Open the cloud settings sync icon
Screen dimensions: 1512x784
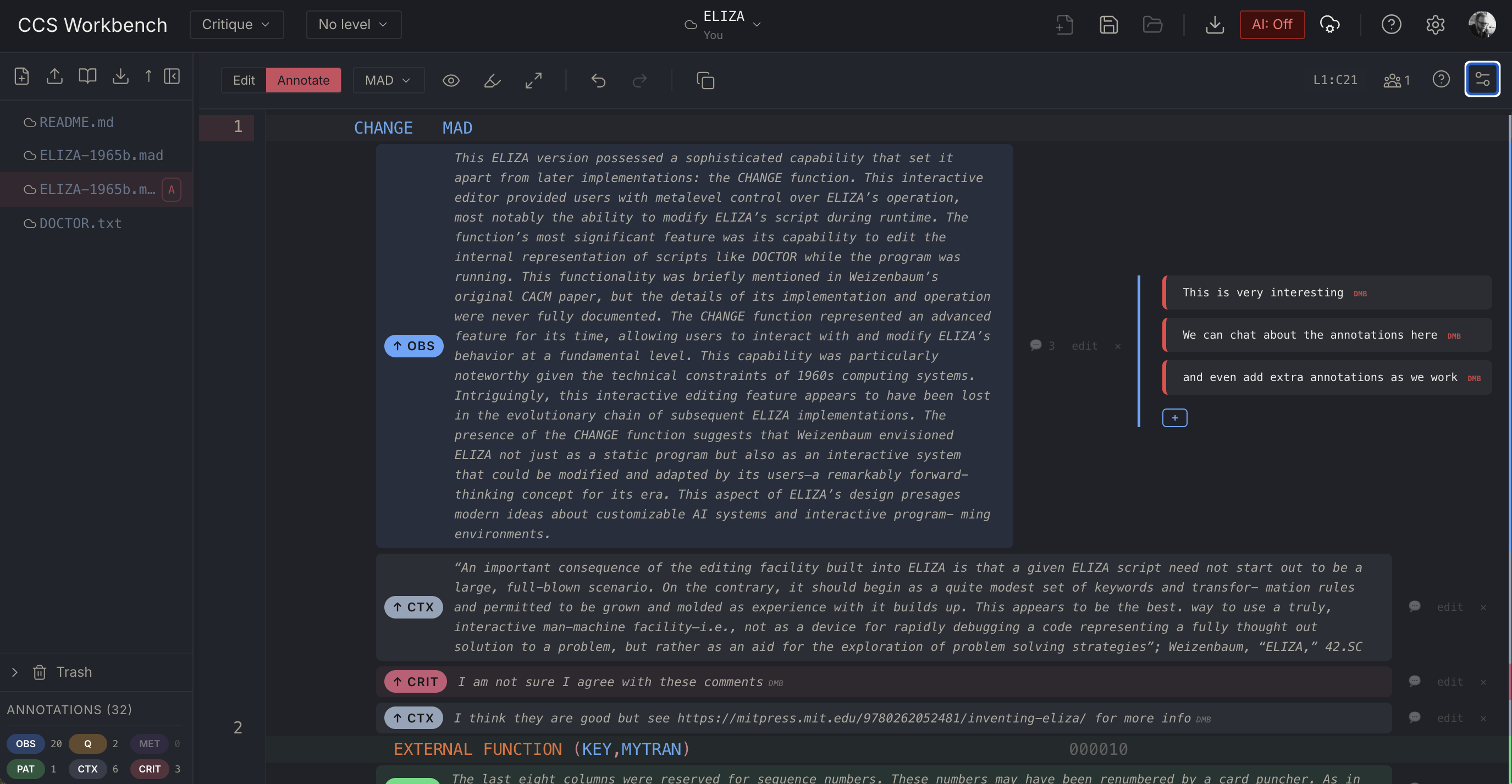1329,25
